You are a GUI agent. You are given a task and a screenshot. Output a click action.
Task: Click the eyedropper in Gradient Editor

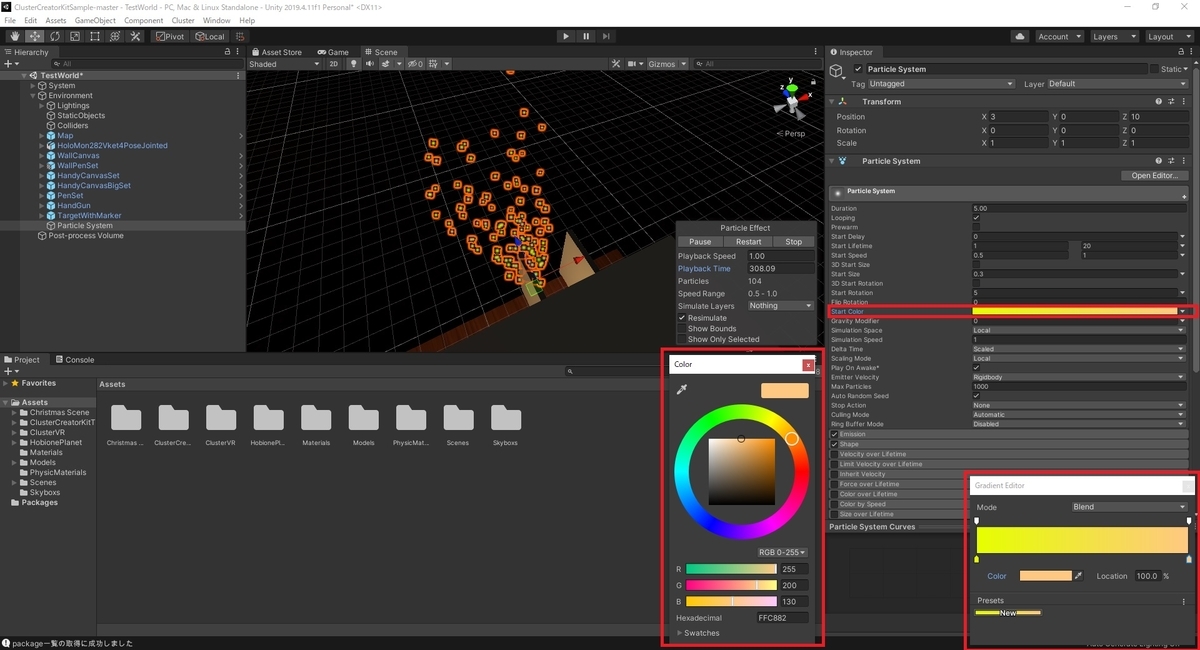(1078, 576)
